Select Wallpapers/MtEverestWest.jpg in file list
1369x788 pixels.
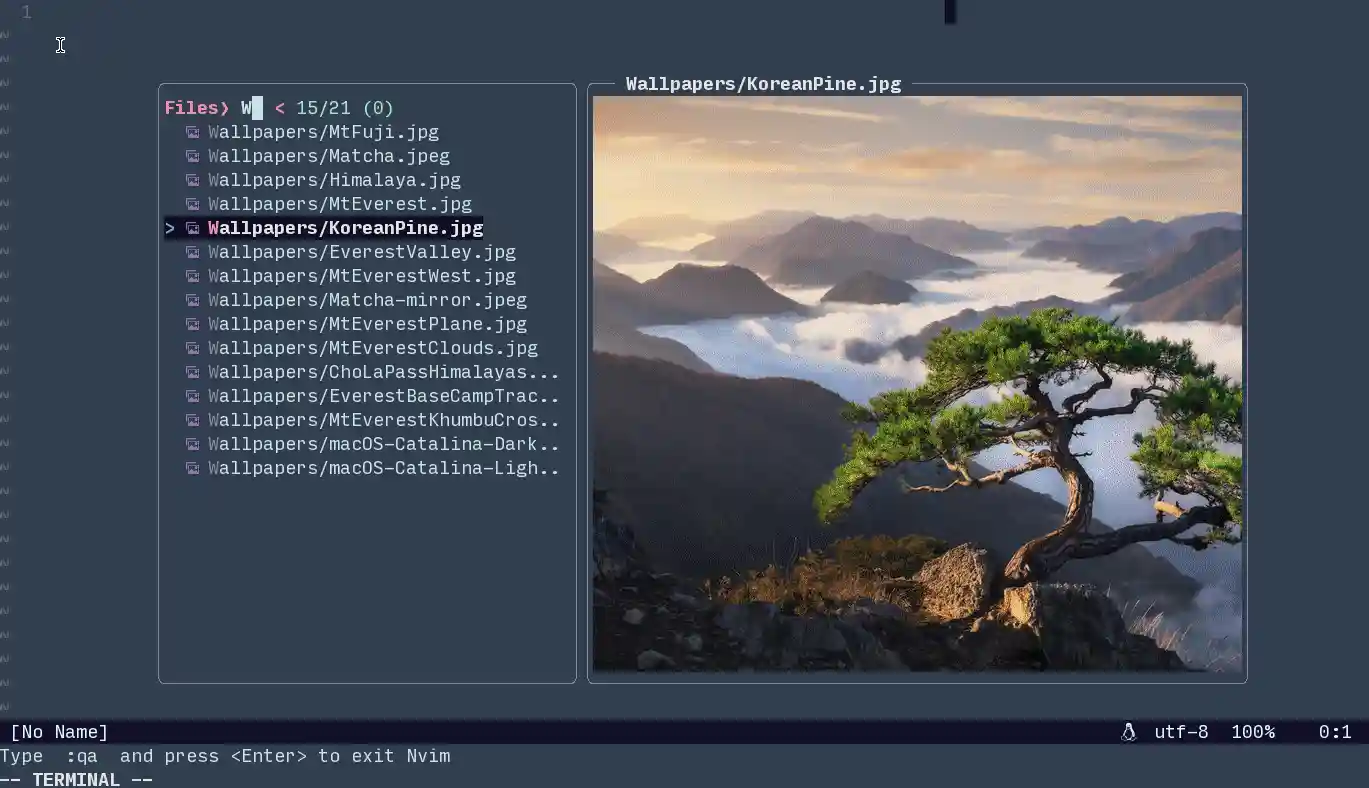coord(362,276)
